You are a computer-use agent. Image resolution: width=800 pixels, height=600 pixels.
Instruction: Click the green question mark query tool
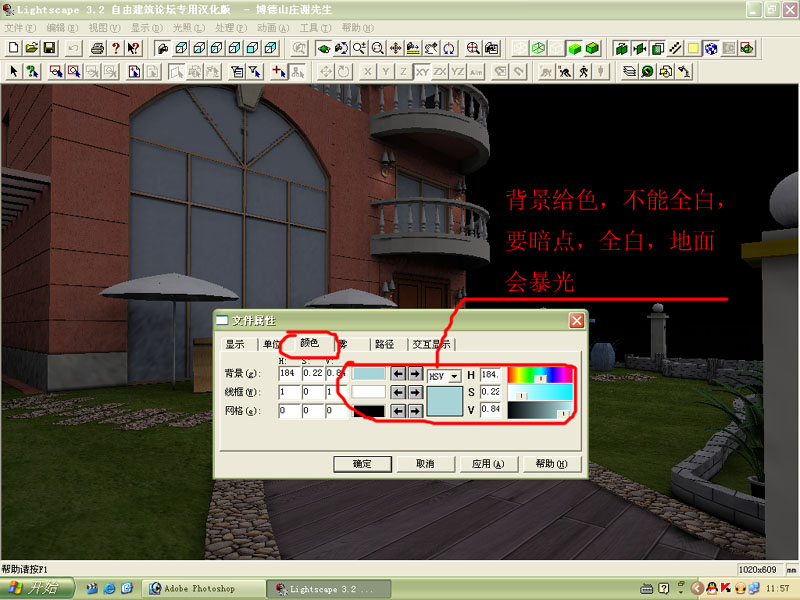[x=32, y=72]
